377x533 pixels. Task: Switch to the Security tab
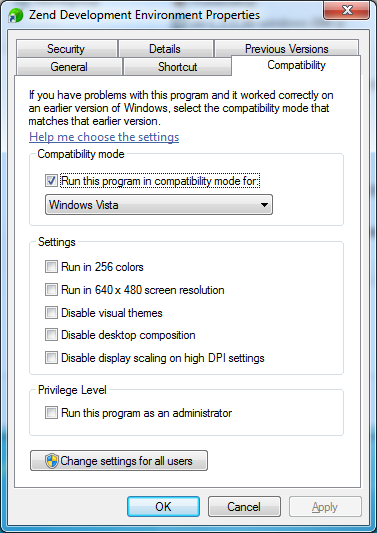66,49
